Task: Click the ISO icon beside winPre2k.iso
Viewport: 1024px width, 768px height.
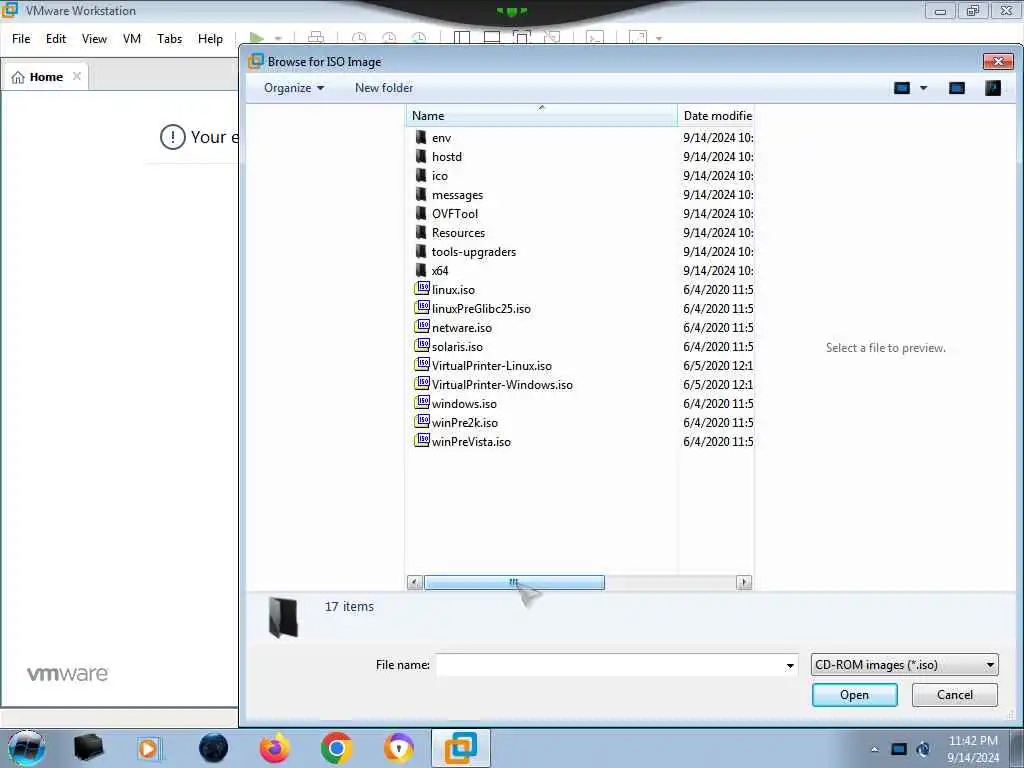Action: pos(422,421)
